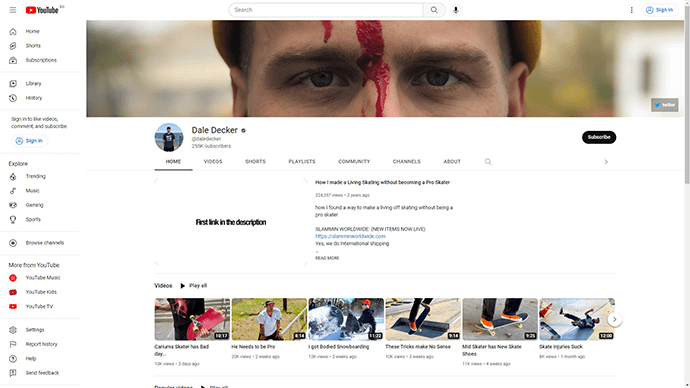Click title text 'He Needs to be Pro'
Image resolution: width=690 pixels, height=388 pixels.
(x=253, y=347)
